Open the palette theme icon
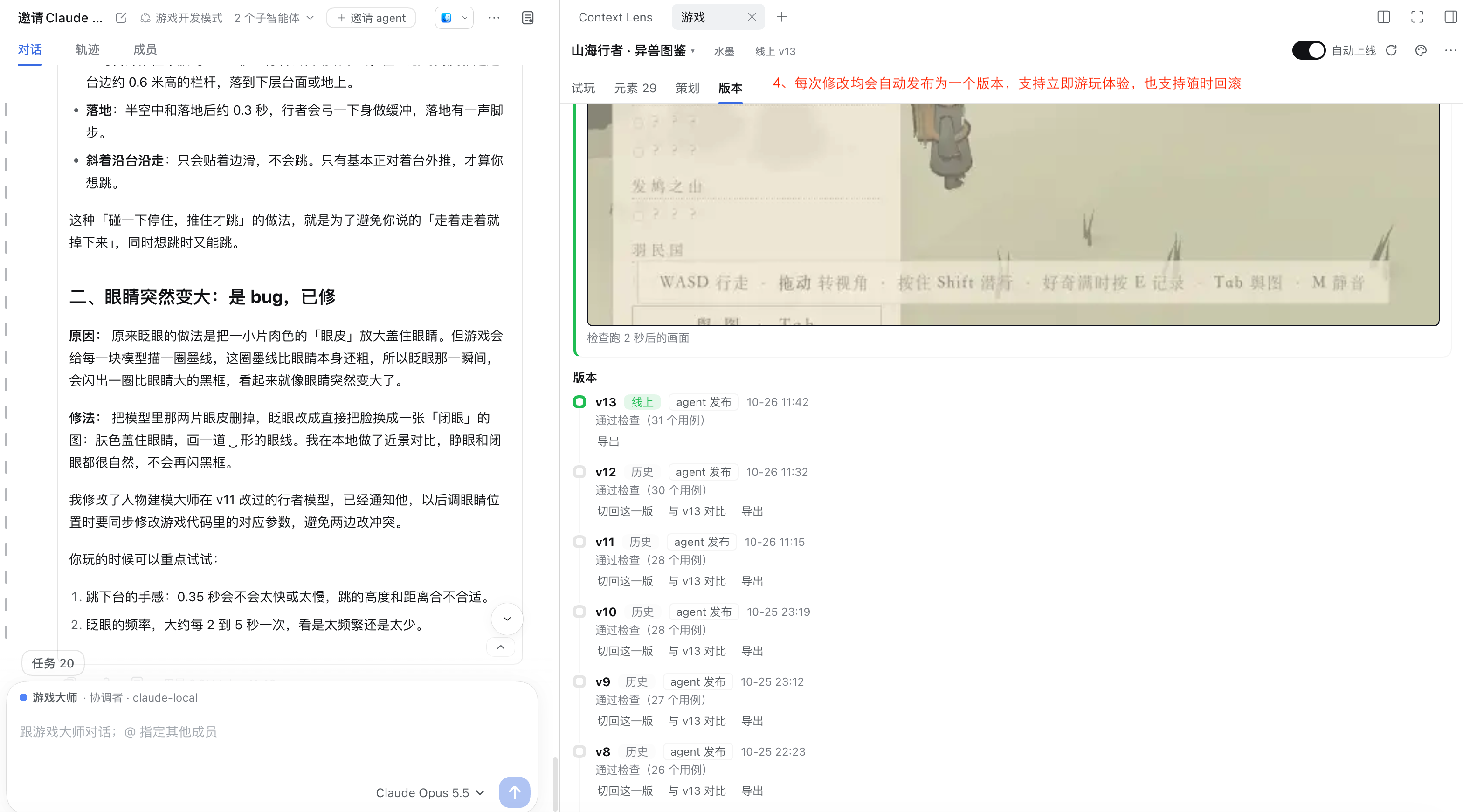This screenshot has height=812, width=1463. click(x=1421, y=50)
